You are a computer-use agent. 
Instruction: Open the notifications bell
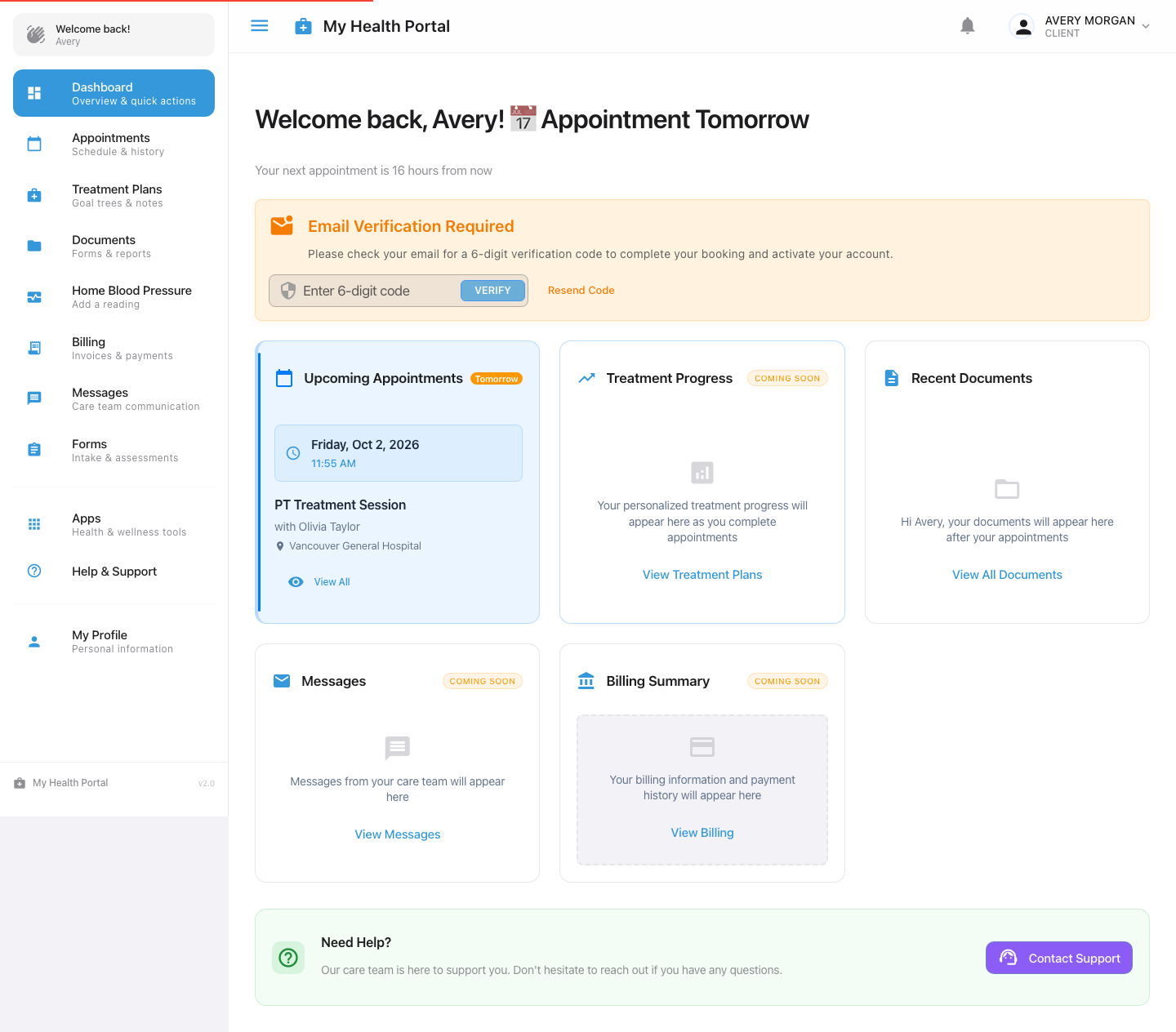[968, 26]
